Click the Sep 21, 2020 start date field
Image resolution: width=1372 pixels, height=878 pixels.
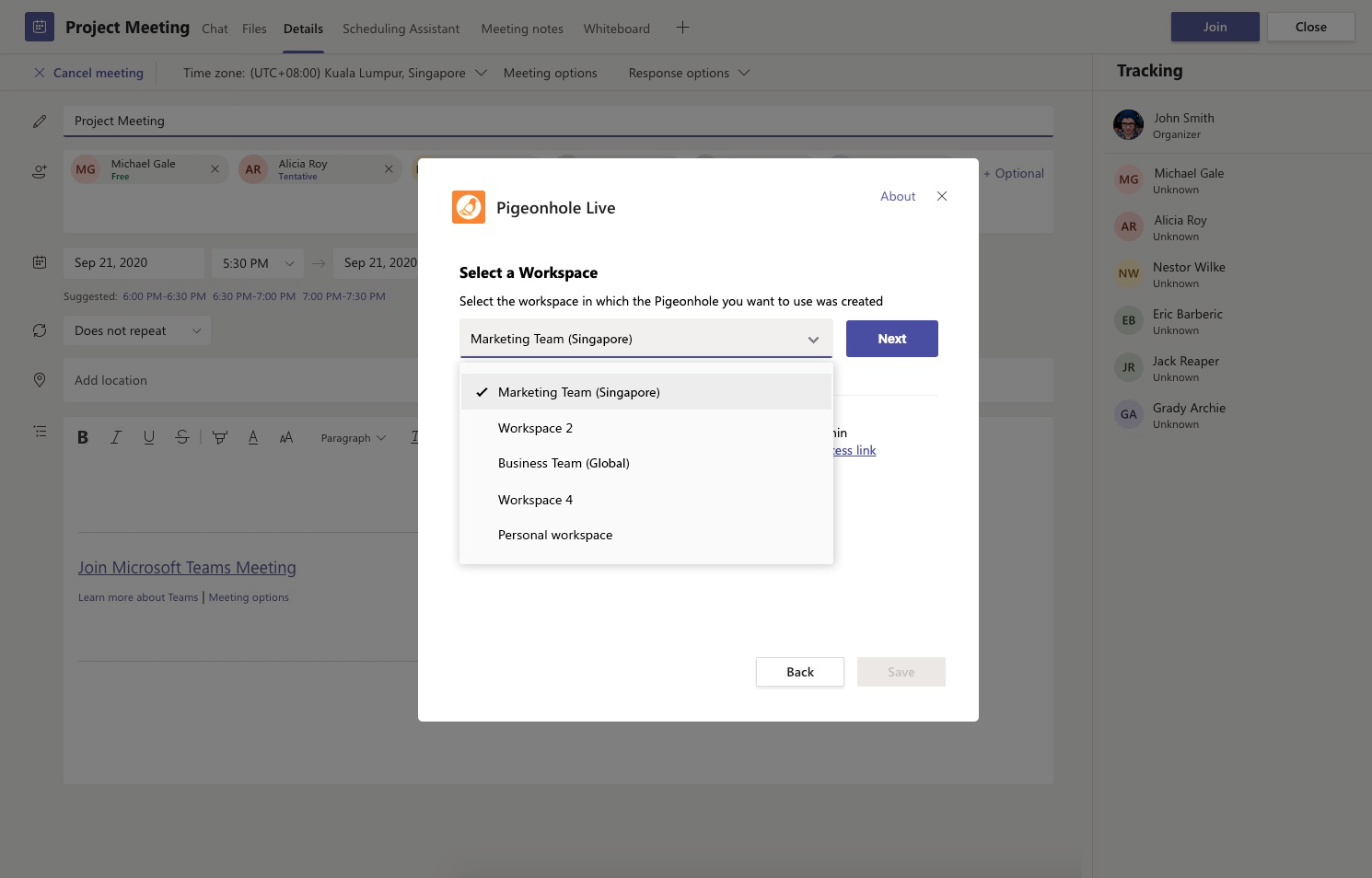click(134, 263)
